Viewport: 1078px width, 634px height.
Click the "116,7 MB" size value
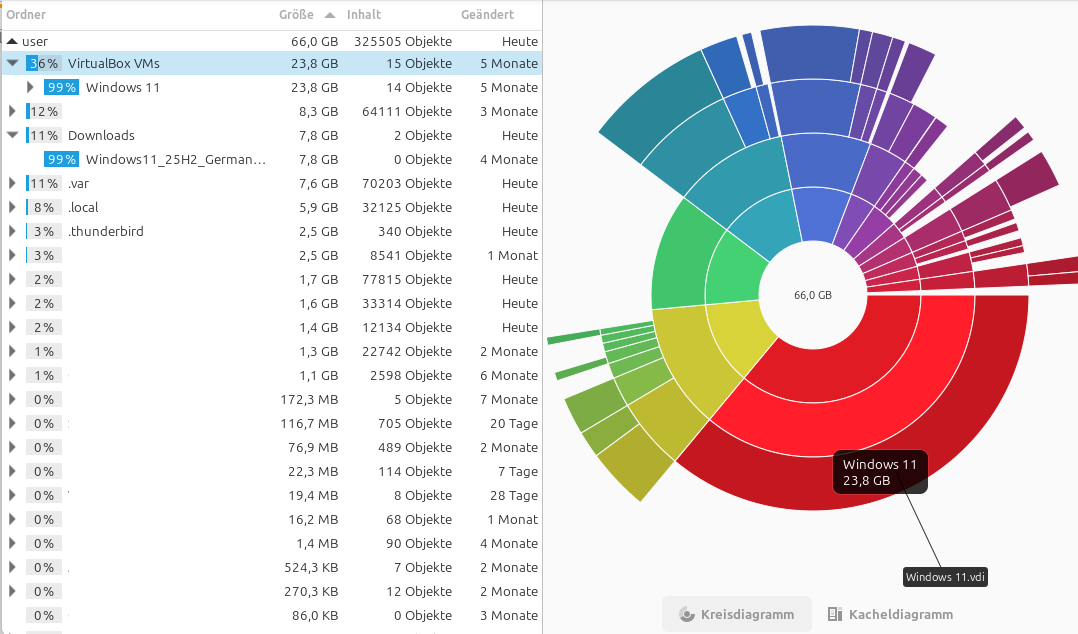click(309, 424)
